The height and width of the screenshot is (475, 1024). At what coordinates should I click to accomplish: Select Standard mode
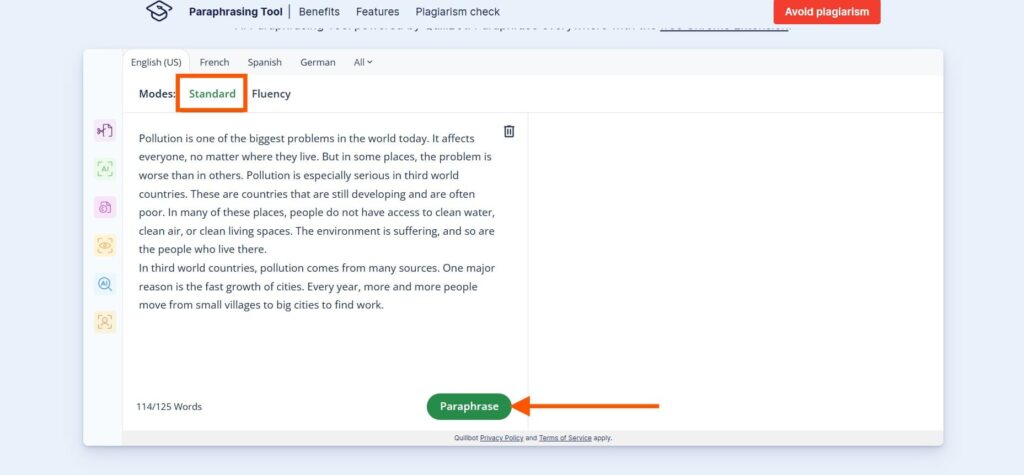(212, 94)
